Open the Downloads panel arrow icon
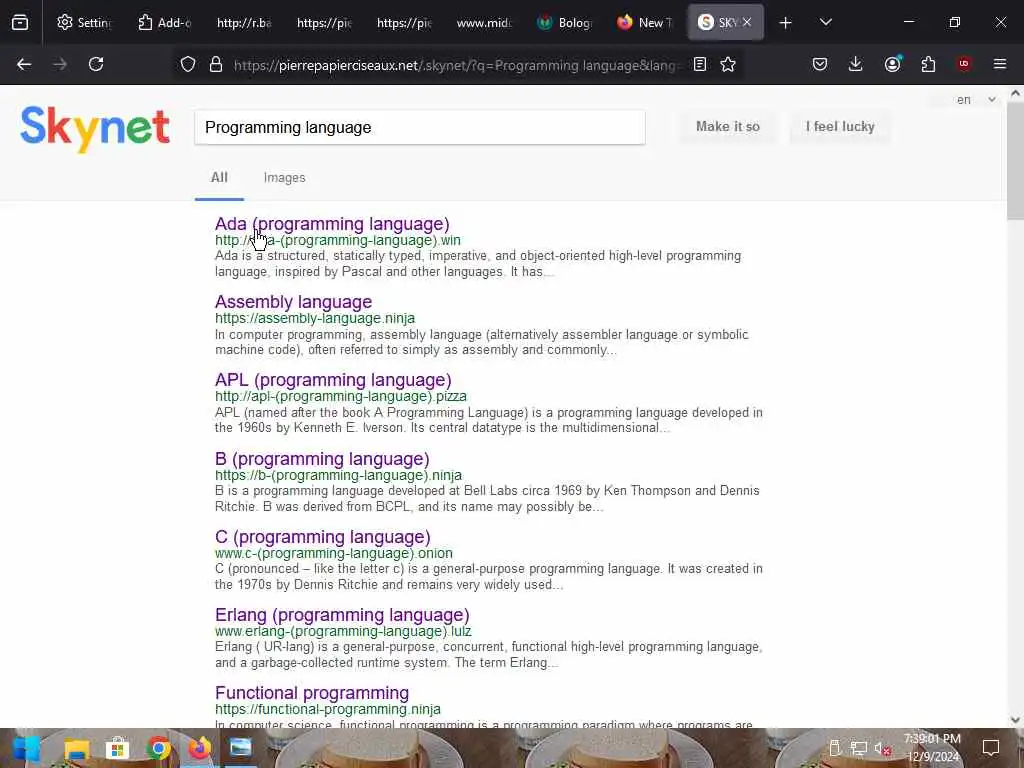The width and height of the screenshot is (1024, 768). [856, 64]
